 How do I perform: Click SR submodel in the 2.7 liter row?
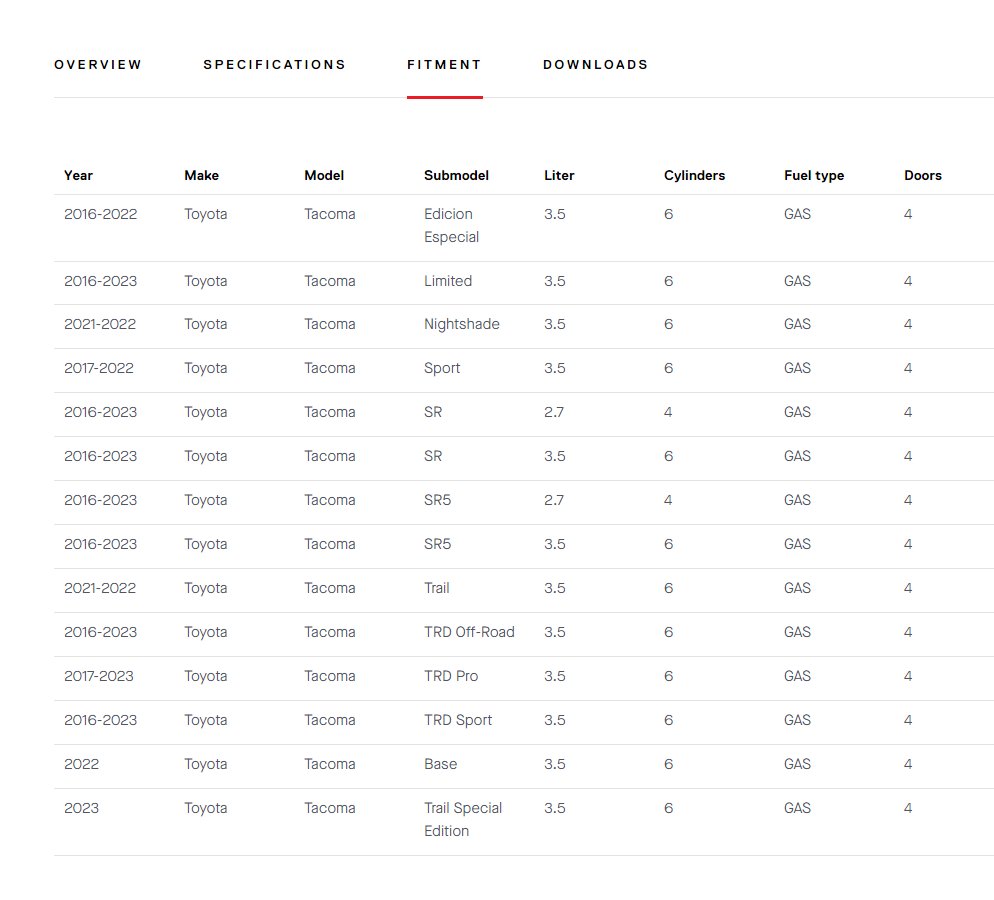click(x=433, y=412)
